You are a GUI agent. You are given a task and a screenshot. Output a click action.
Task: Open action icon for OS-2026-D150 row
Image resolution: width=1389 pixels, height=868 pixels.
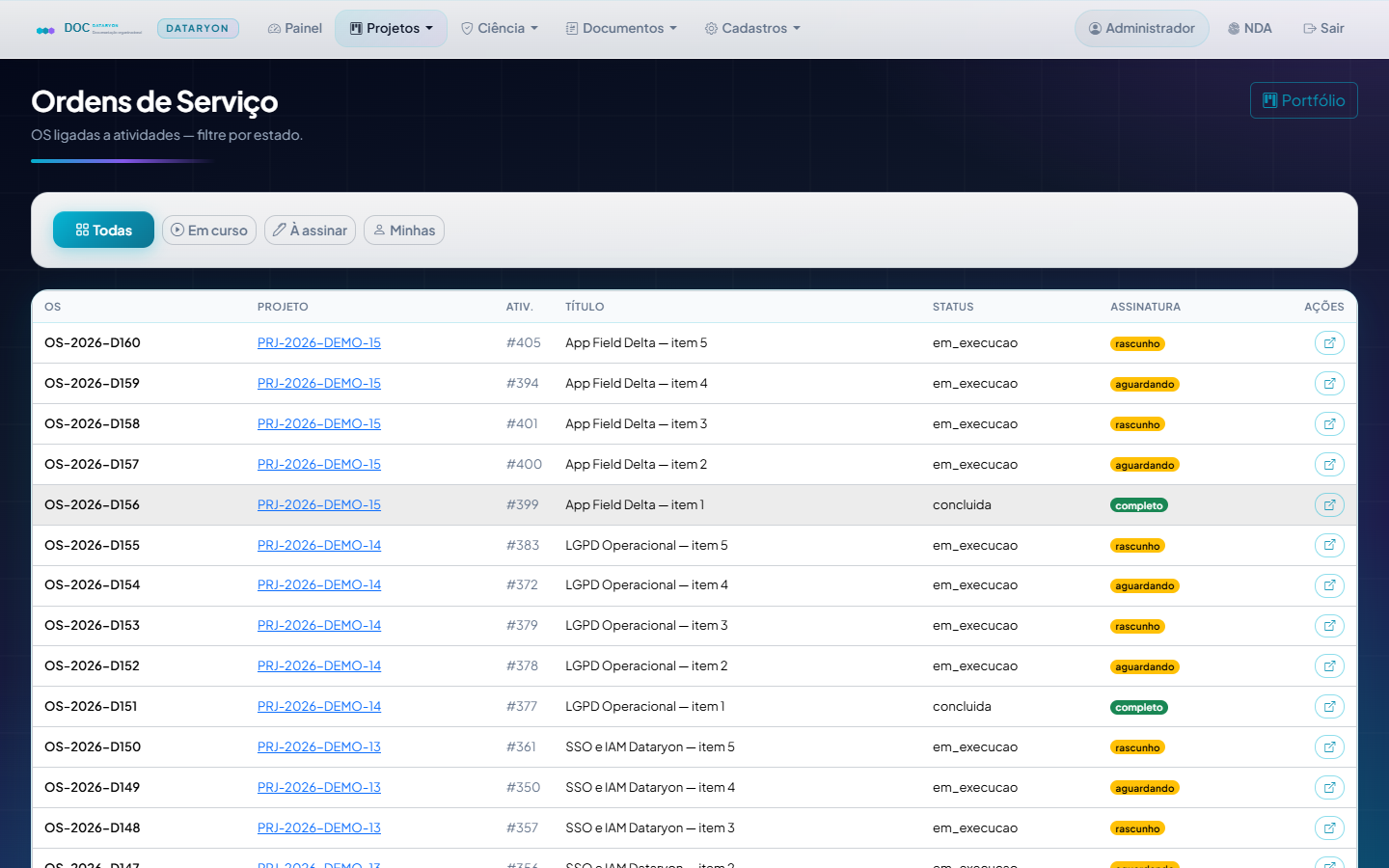1329,747
